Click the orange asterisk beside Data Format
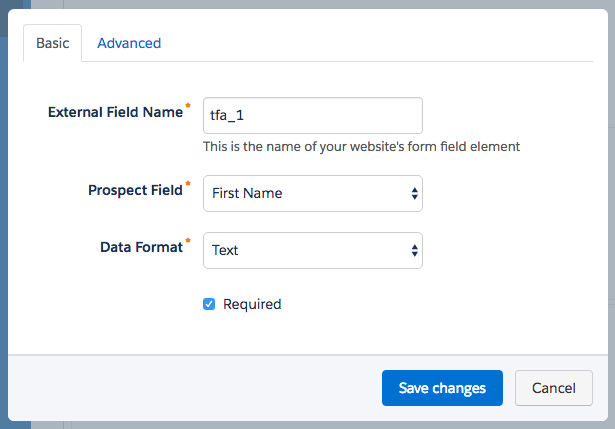 click(x=187, y=239)
